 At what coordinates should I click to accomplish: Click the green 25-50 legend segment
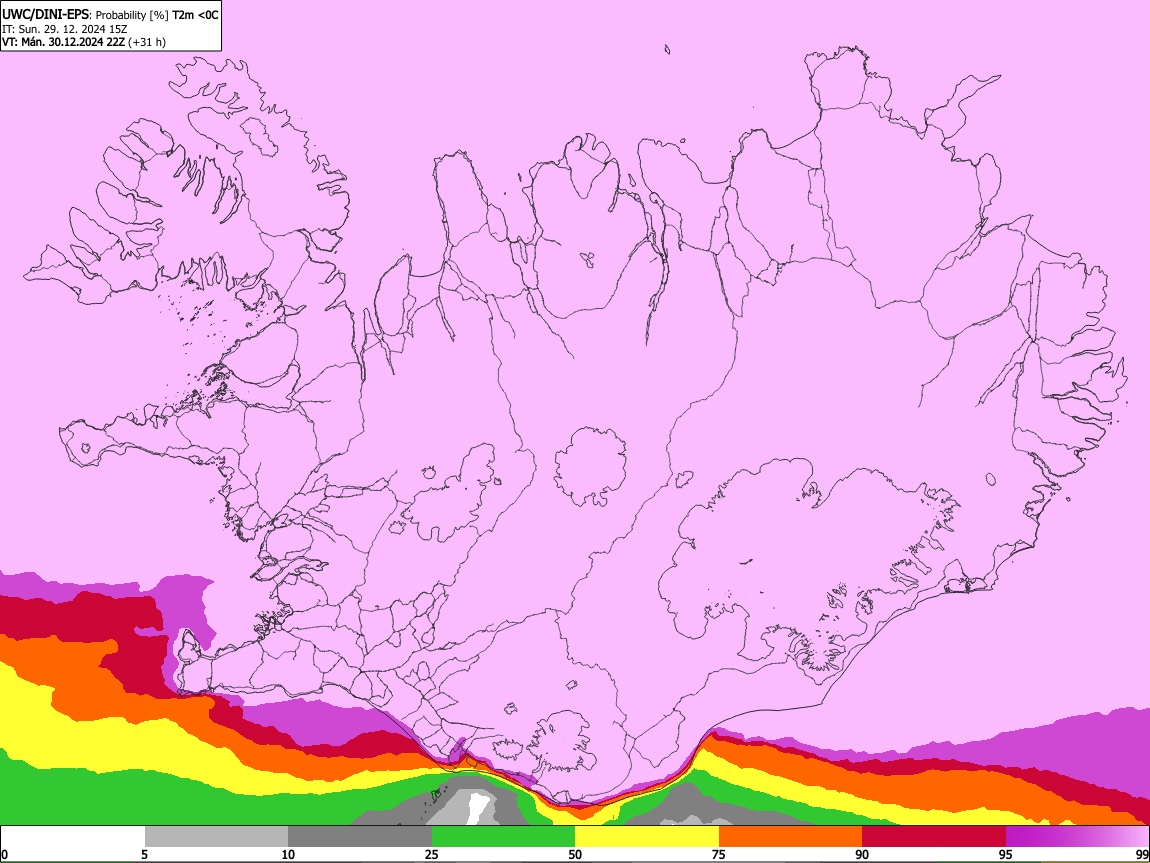503,836
